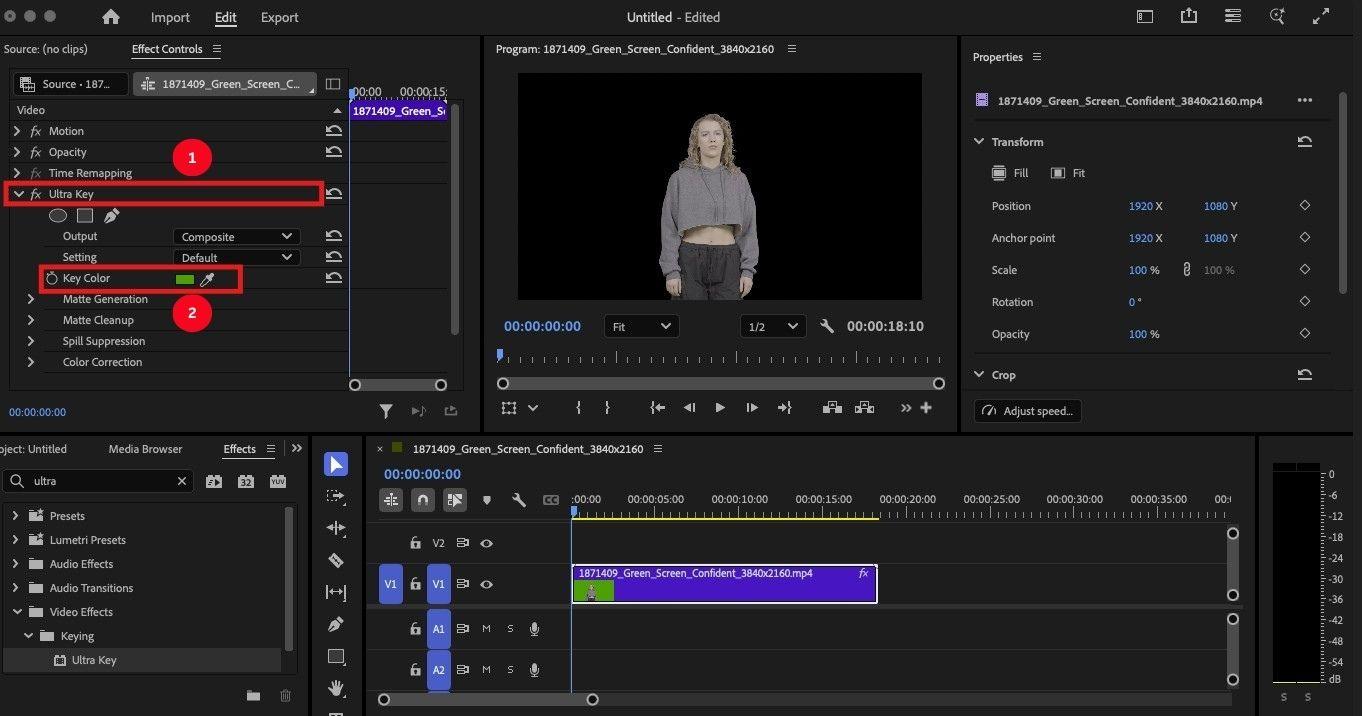Create rectangle mask for Ultra Key
Viewport: 1362px width, 716px height.
85,215
